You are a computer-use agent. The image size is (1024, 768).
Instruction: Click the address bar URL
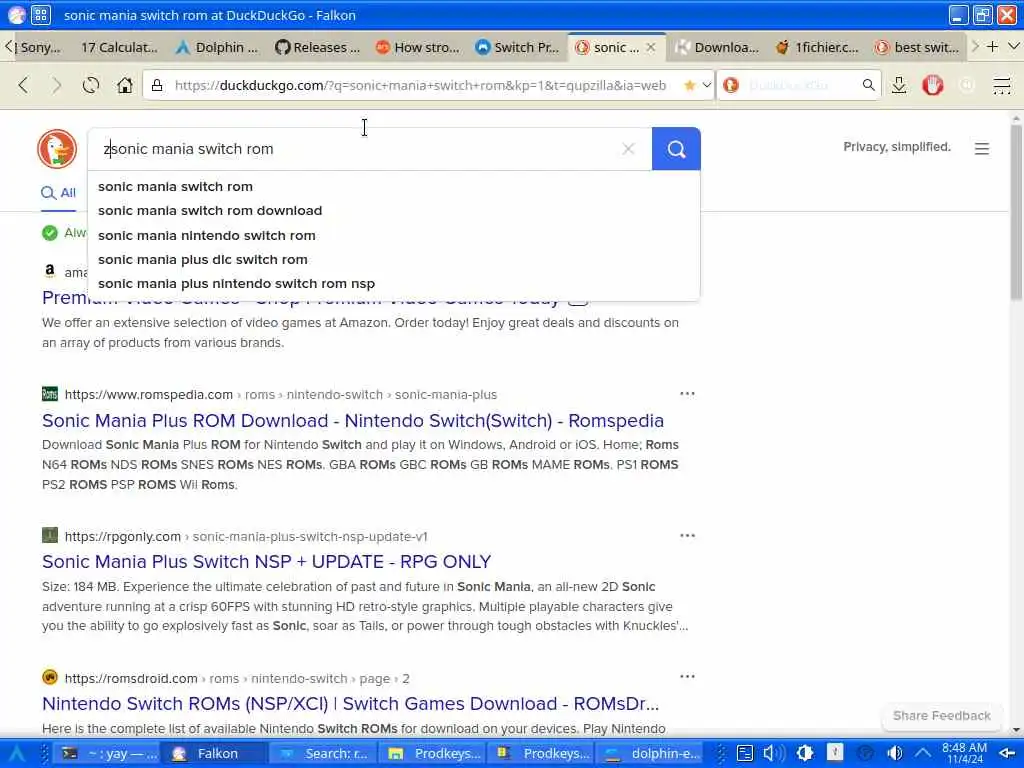click(420, 85)
